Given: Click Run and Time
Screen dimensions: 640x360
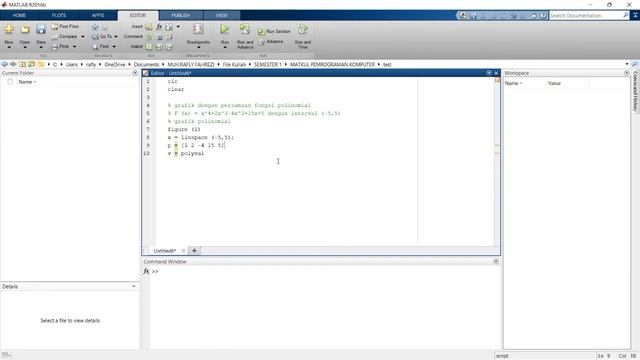Looking at the screenshot, I should pos(303,36).
